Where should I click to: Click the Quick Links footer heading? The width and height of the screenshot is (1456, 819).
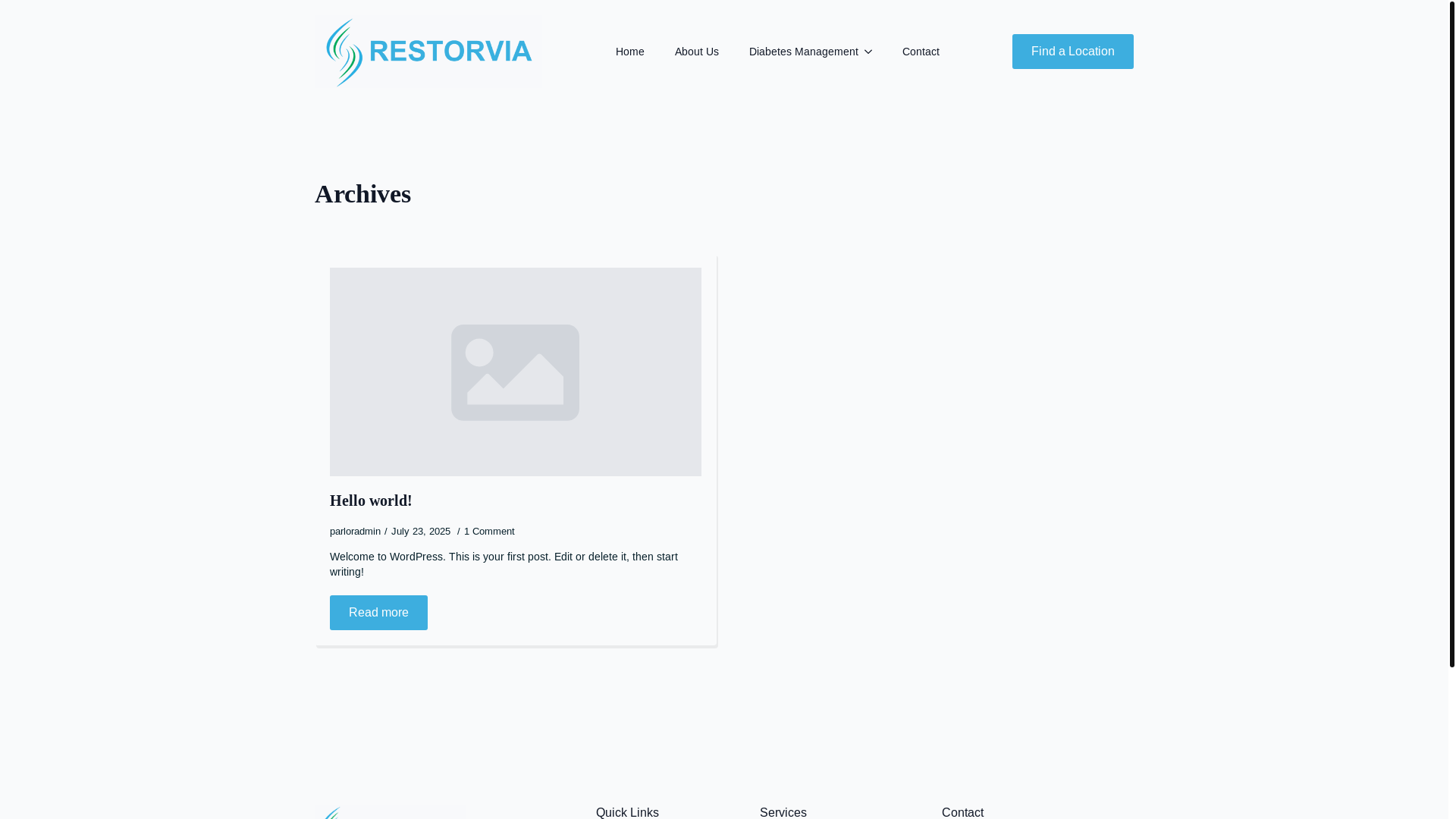pyautogui.click(x=627, y=812)
